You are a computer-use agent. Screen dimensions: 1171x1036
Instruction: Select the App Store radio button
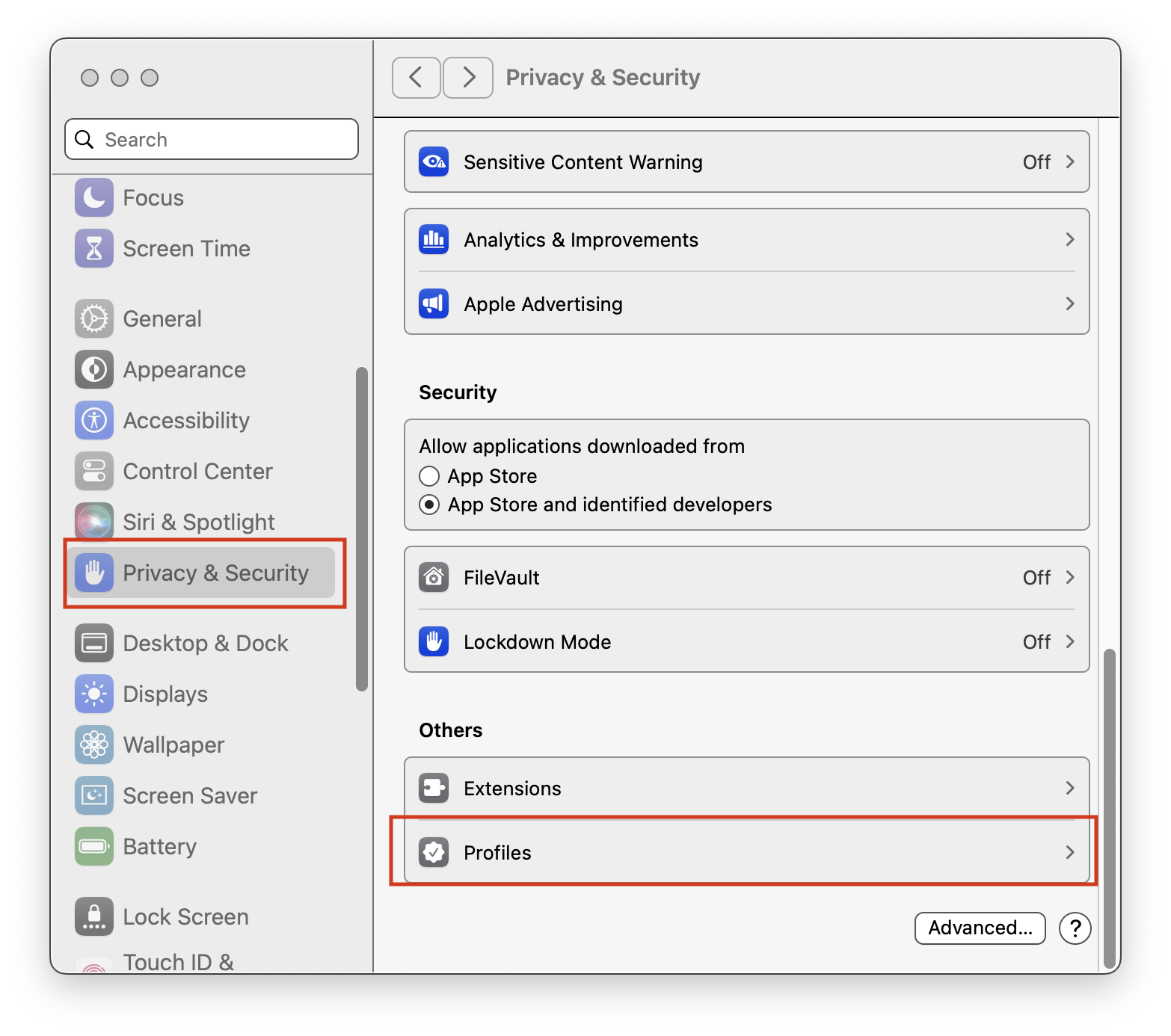click(x=429, y=476)
